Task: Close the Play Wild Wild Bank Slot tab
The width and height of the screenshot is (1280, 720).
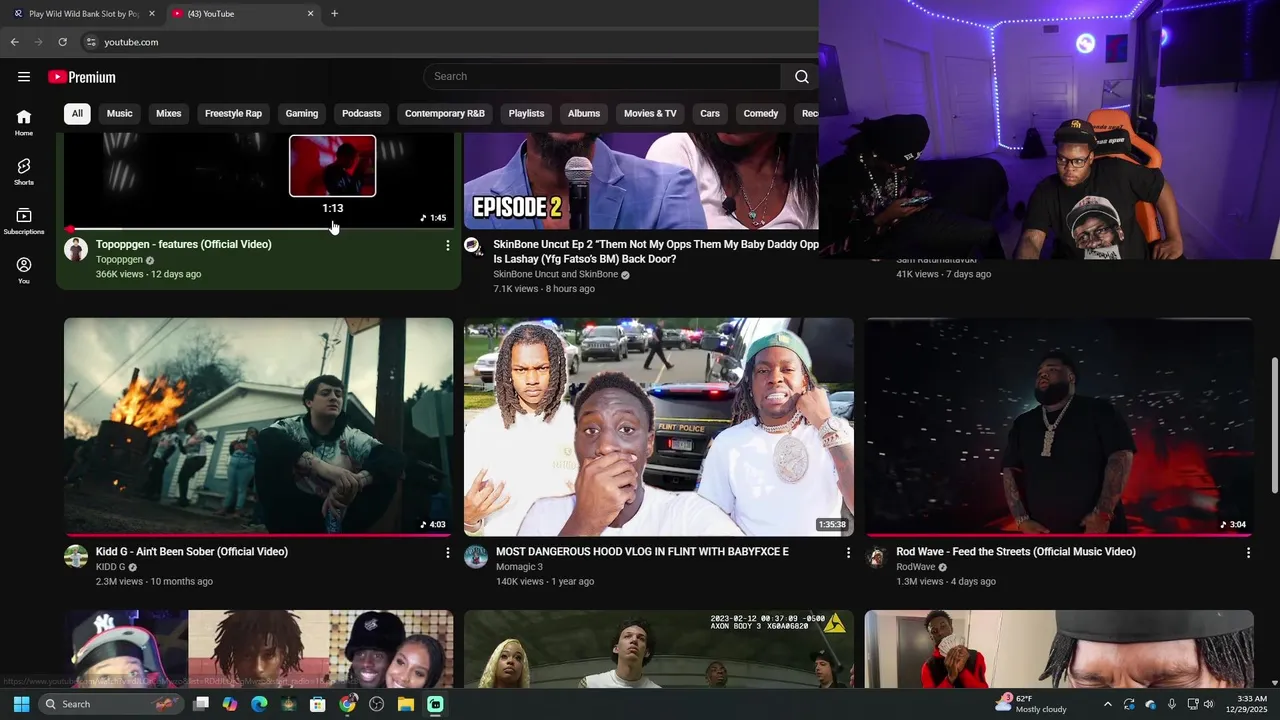Action: [152, 14]
